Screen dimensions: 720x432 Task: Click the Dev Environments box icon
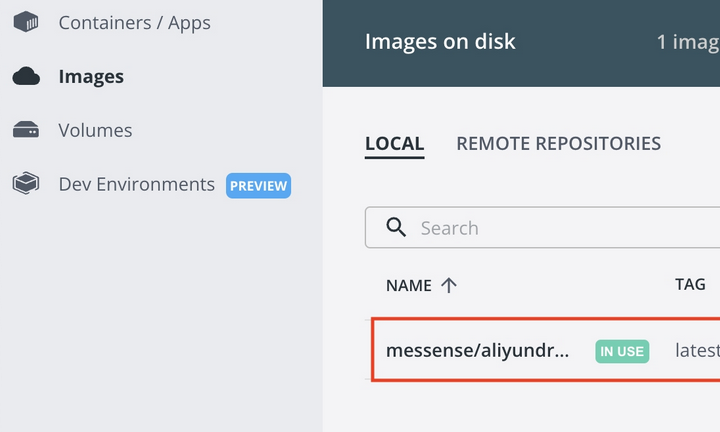(x=26, y=184)
